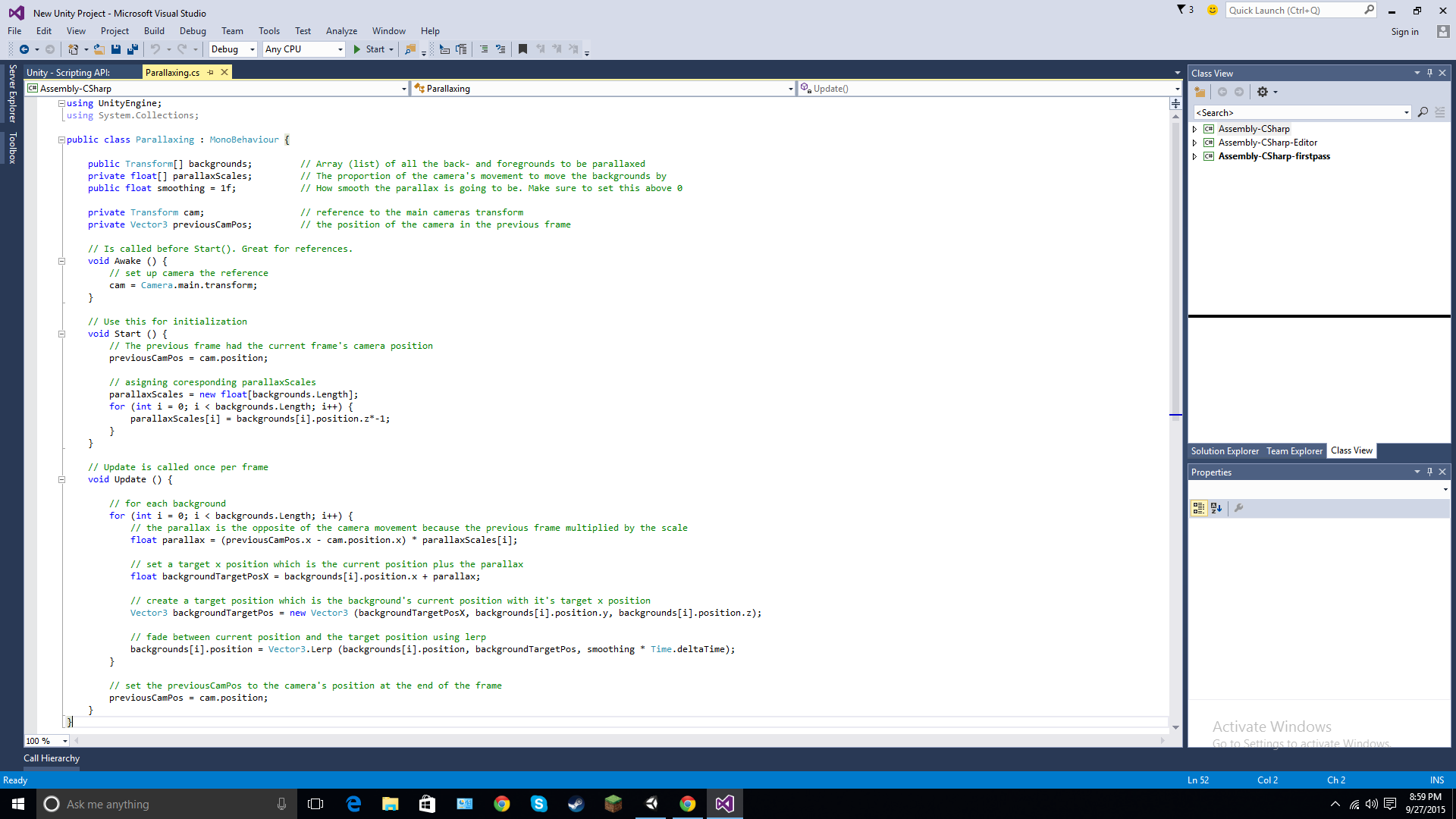Toggle a bookmark on the current line
Image resolution: width=1456 pixels, height=819 pixels.
coord(522,49)
